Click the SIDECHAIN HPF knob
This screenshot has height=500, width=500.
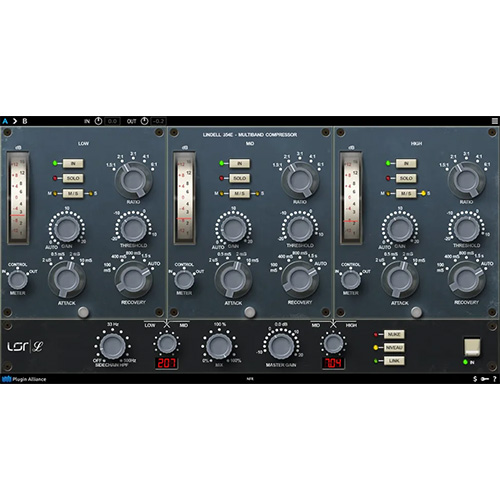(113, 346)
